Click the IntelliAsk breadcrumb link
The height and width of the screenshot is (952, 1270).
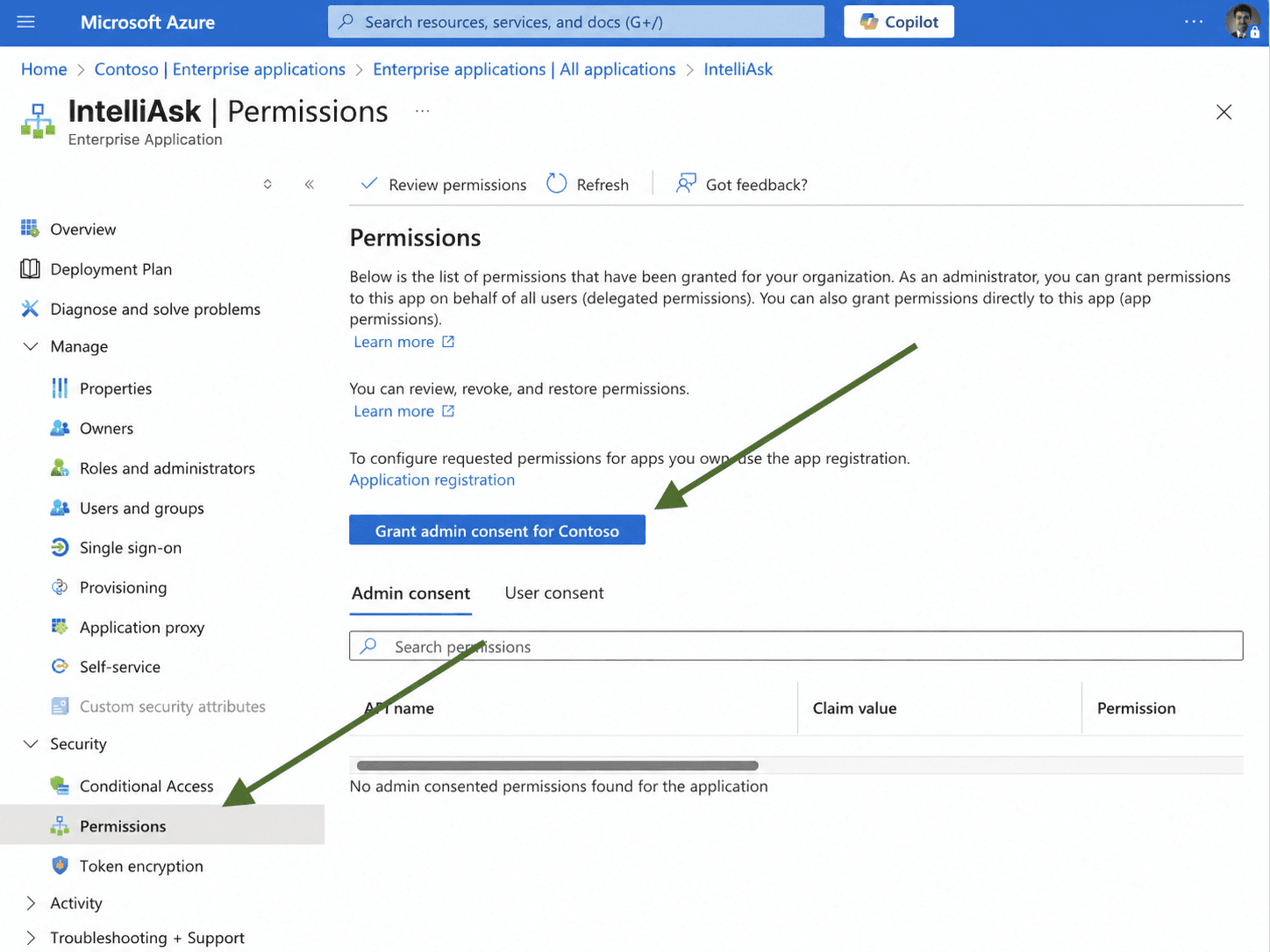pyautogui.click(x=738, y=69)
